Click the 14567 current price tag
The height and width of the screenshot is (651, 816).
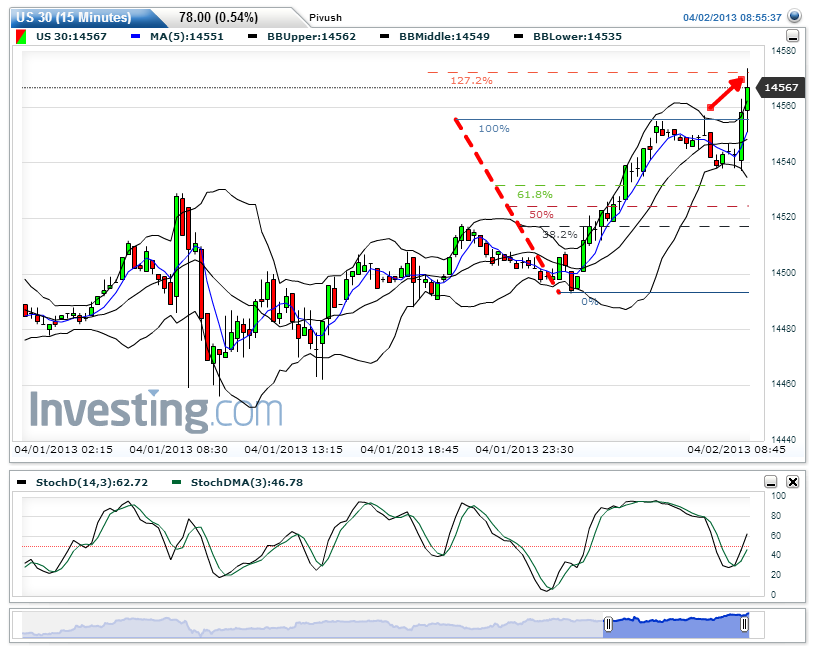(781, 87)
